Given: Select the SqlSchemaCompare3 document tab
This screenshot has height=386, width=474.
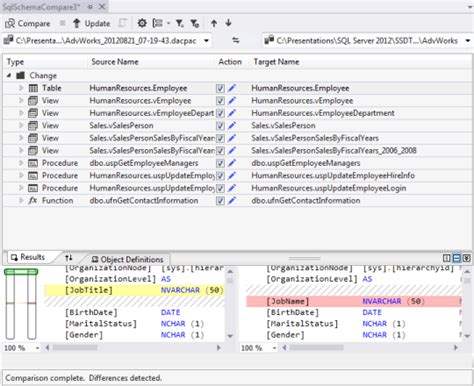Looking at the screenshot, I should (x=54, y=7).
